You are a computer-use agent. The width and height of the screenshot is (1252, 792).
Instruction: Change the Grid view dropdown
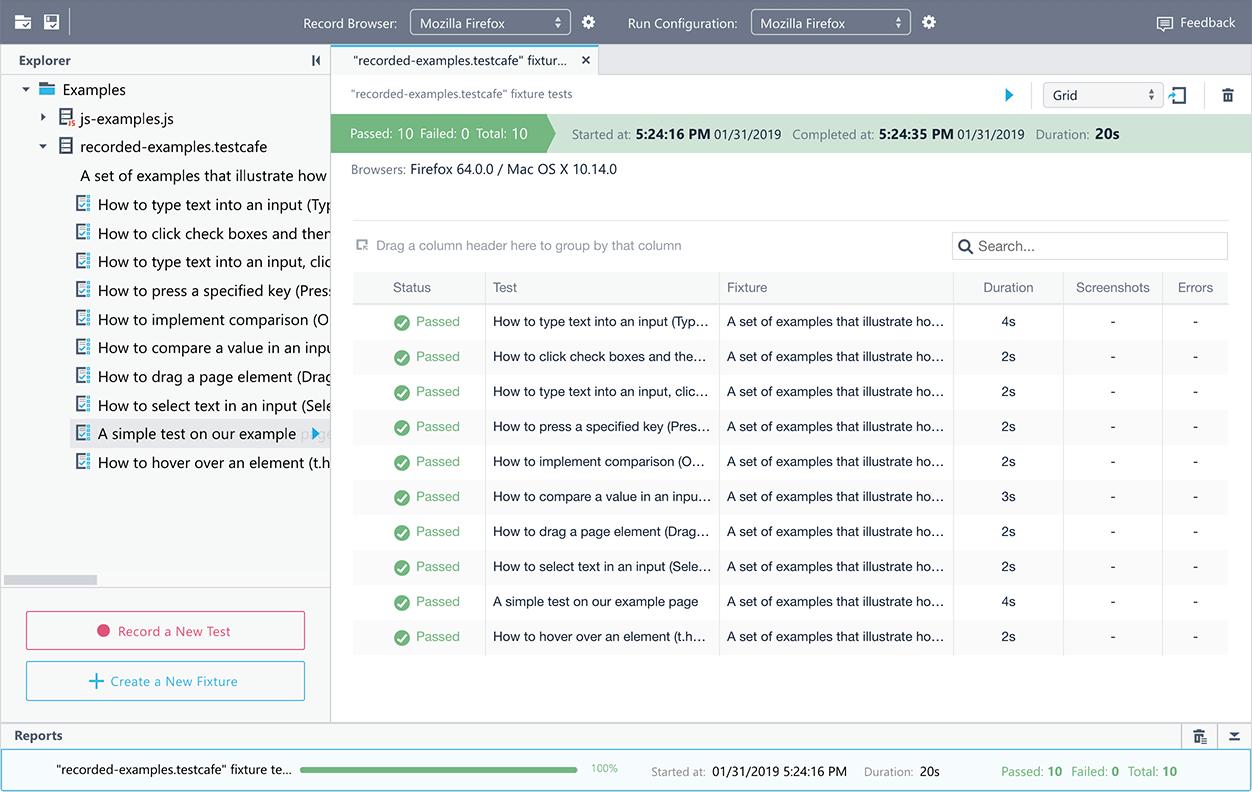coord(1102,95)
